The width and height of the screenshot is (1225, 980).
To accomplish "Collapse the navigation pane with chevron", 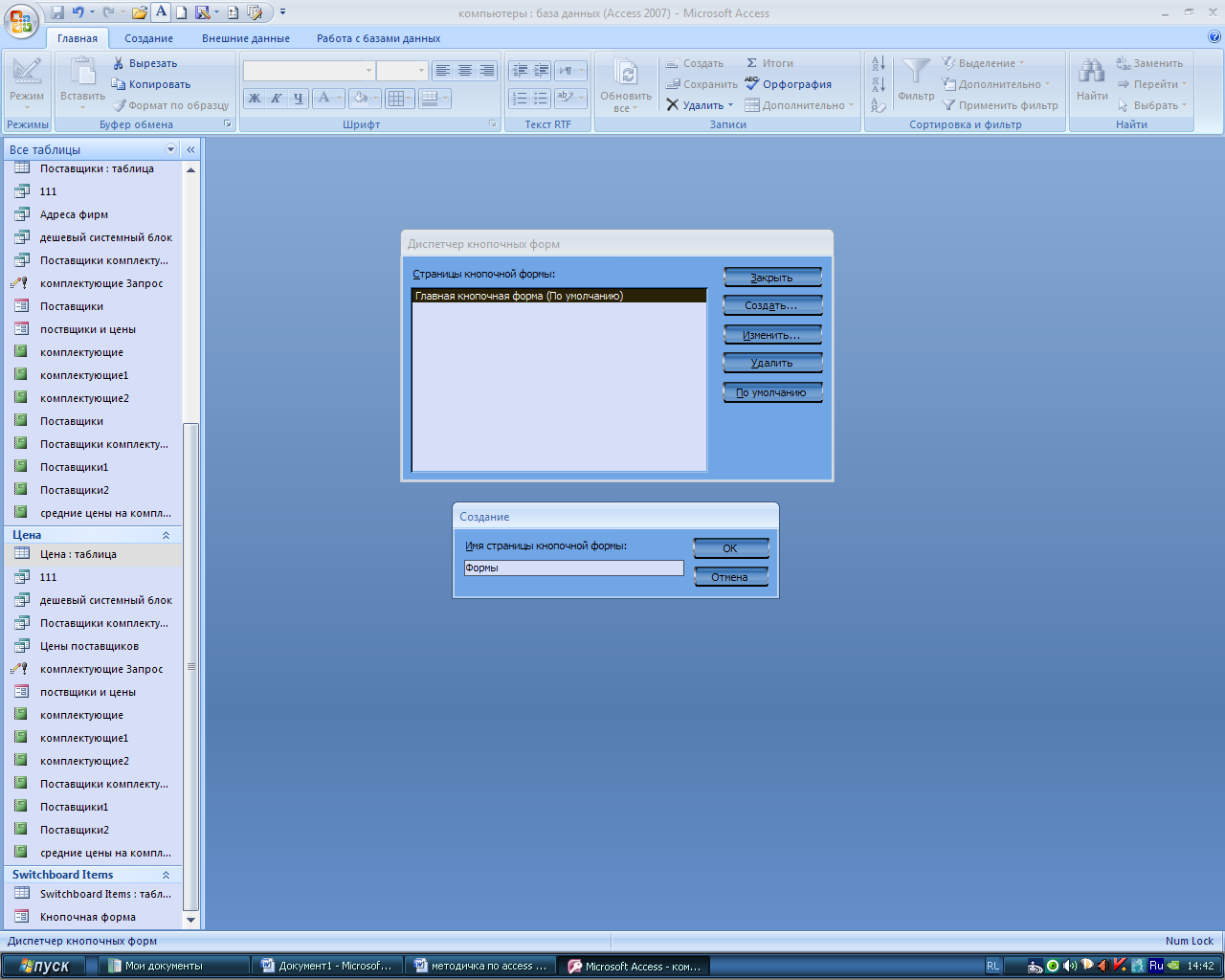I will pyautogui.click(x=190, y=149).
